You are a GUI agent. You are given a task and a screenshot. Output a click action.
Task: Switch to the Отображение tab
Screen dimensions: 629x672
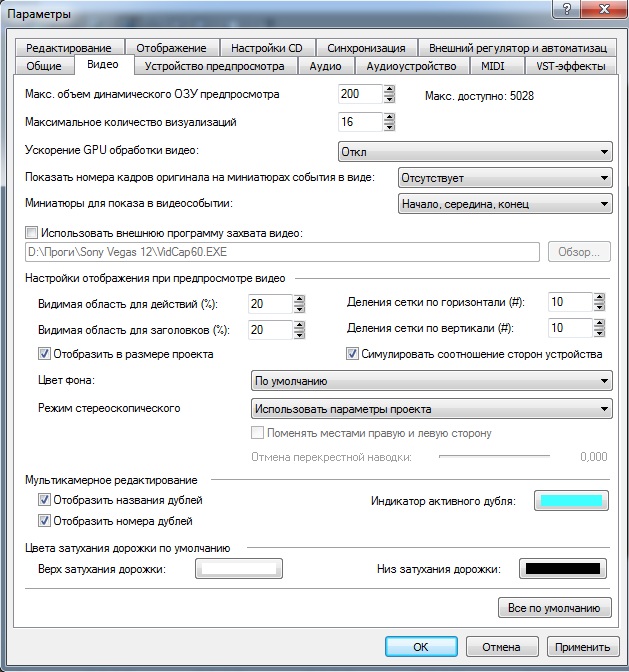pyautogui.click(x=171, y=48)
